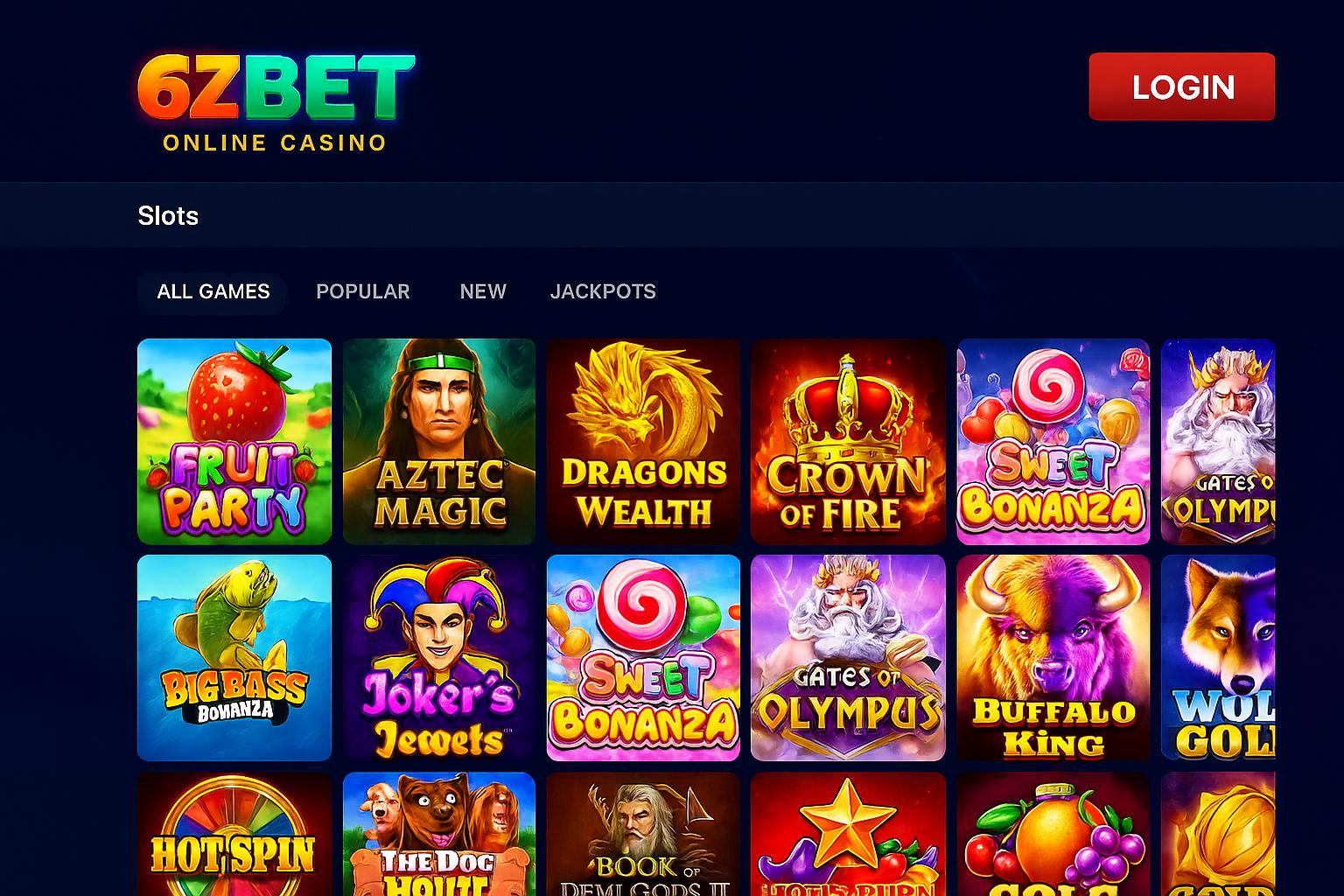Screen dimensions: 1344x896
Task: Open Sweet Bonanza in the top row
Action: point(1053,441)
